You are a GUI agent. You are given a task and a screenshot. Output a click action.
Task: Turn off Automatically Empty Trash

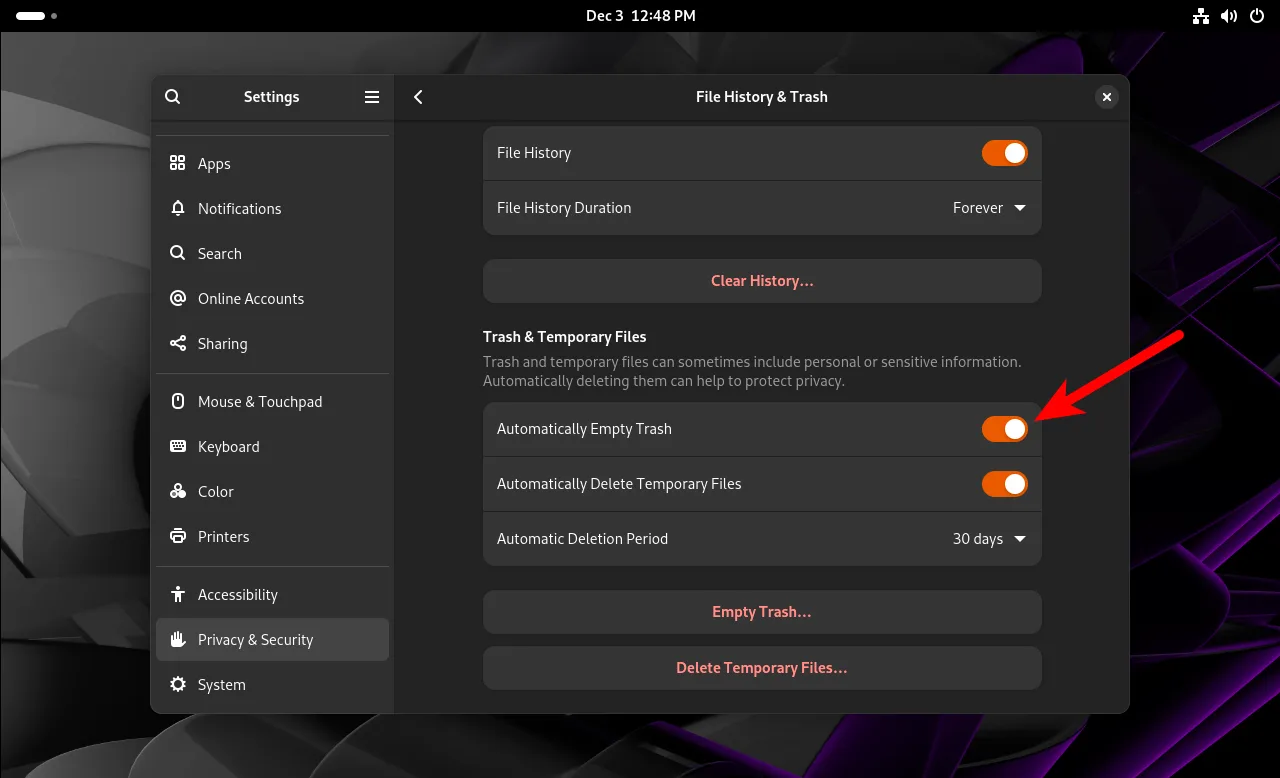pos(1004,429)
